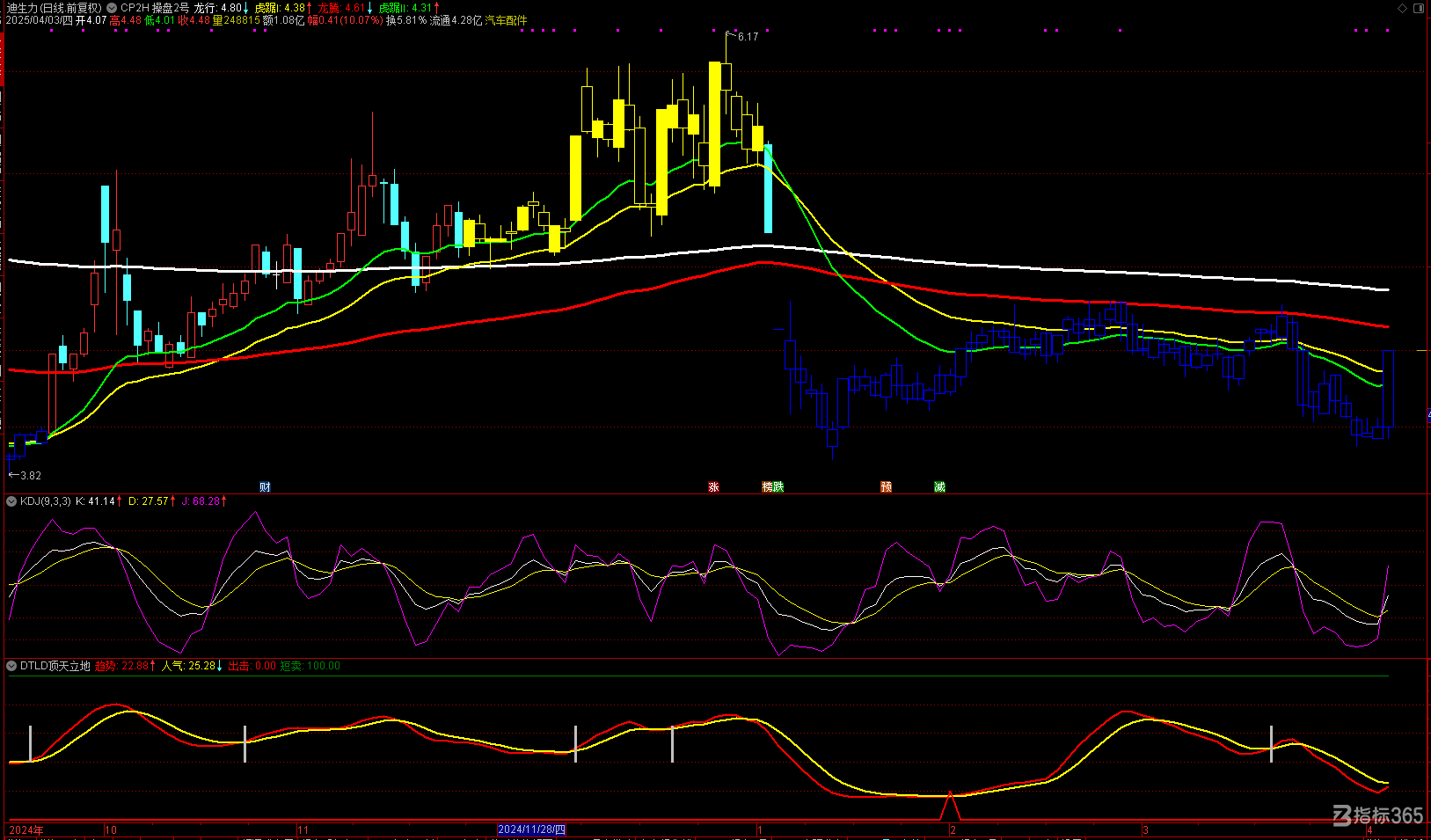Click the 短卖: 100.00 value
This screenshot has height=840, width=1431.
click(x=310, y=666)
